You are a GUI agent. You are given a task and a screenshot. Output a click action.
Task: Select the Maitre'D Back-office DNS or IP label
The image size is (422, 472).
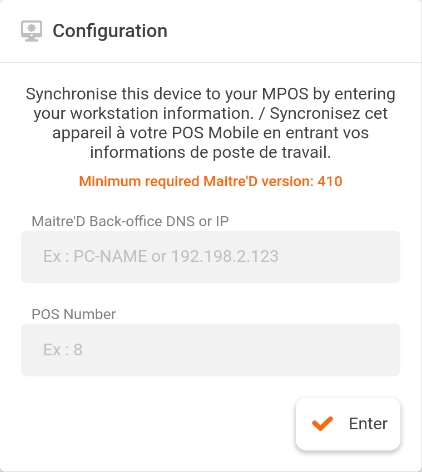(130, 221)
